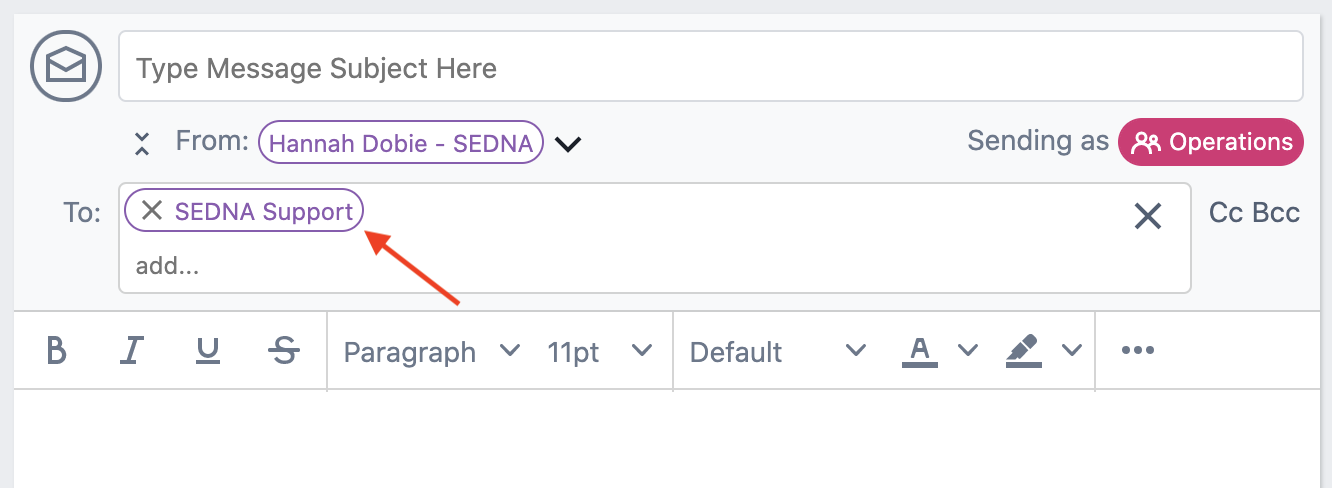Apply the text color A icon

coord(920,351)
